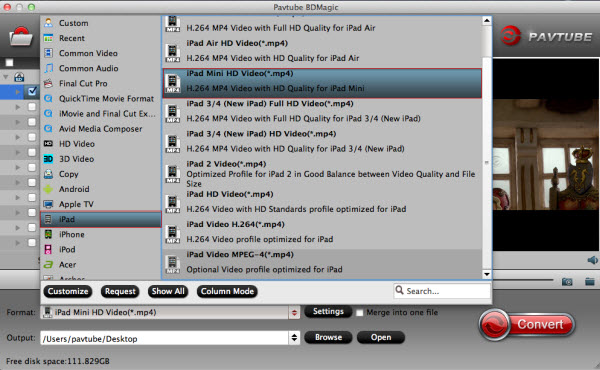Screen dimensions: 600x370
Task: Click the search magnifier icon
Action: pos(399,290)
